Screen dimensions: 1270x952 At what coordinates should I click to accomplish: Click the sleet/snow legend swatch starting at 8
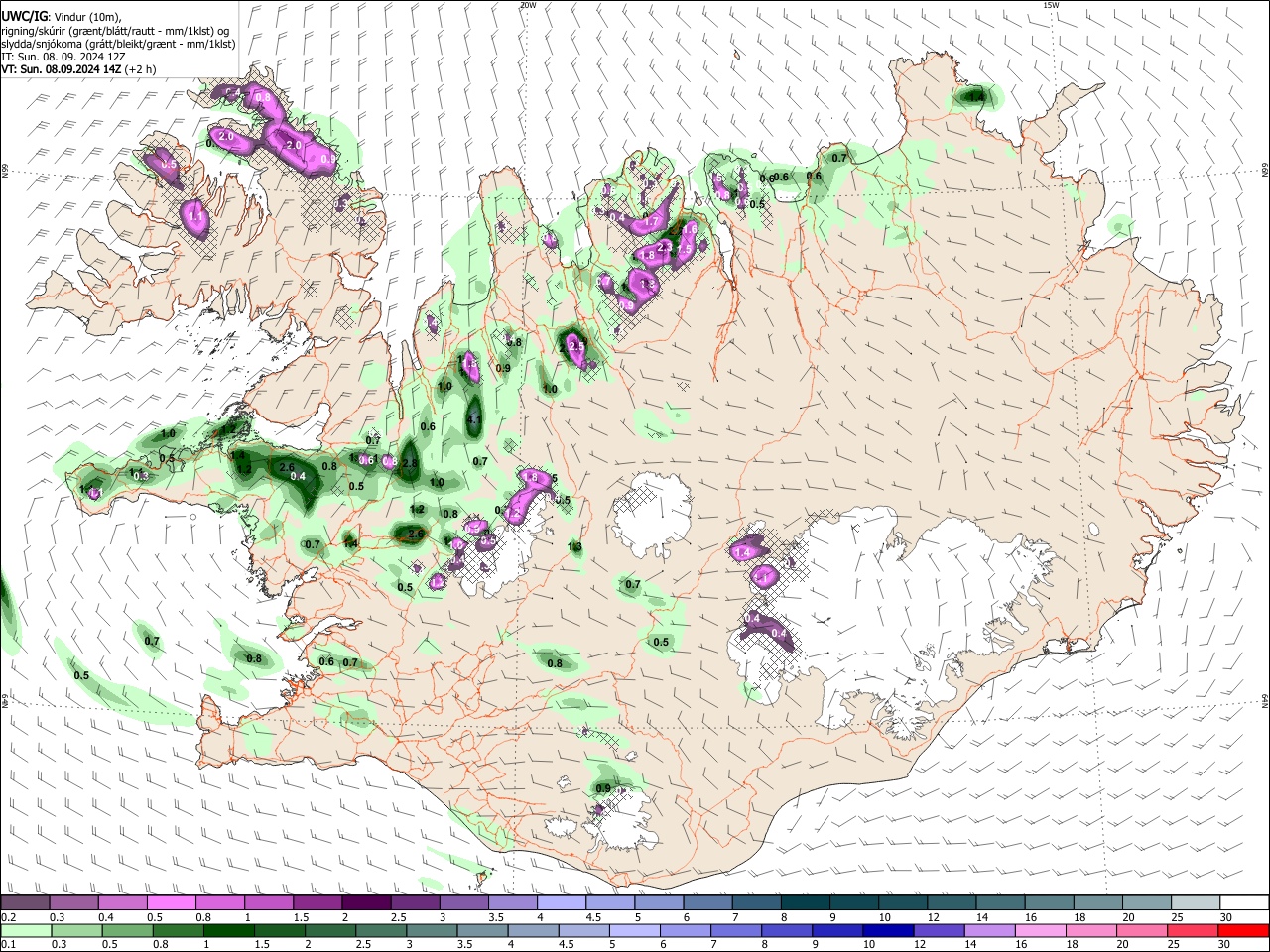[805, 903]
